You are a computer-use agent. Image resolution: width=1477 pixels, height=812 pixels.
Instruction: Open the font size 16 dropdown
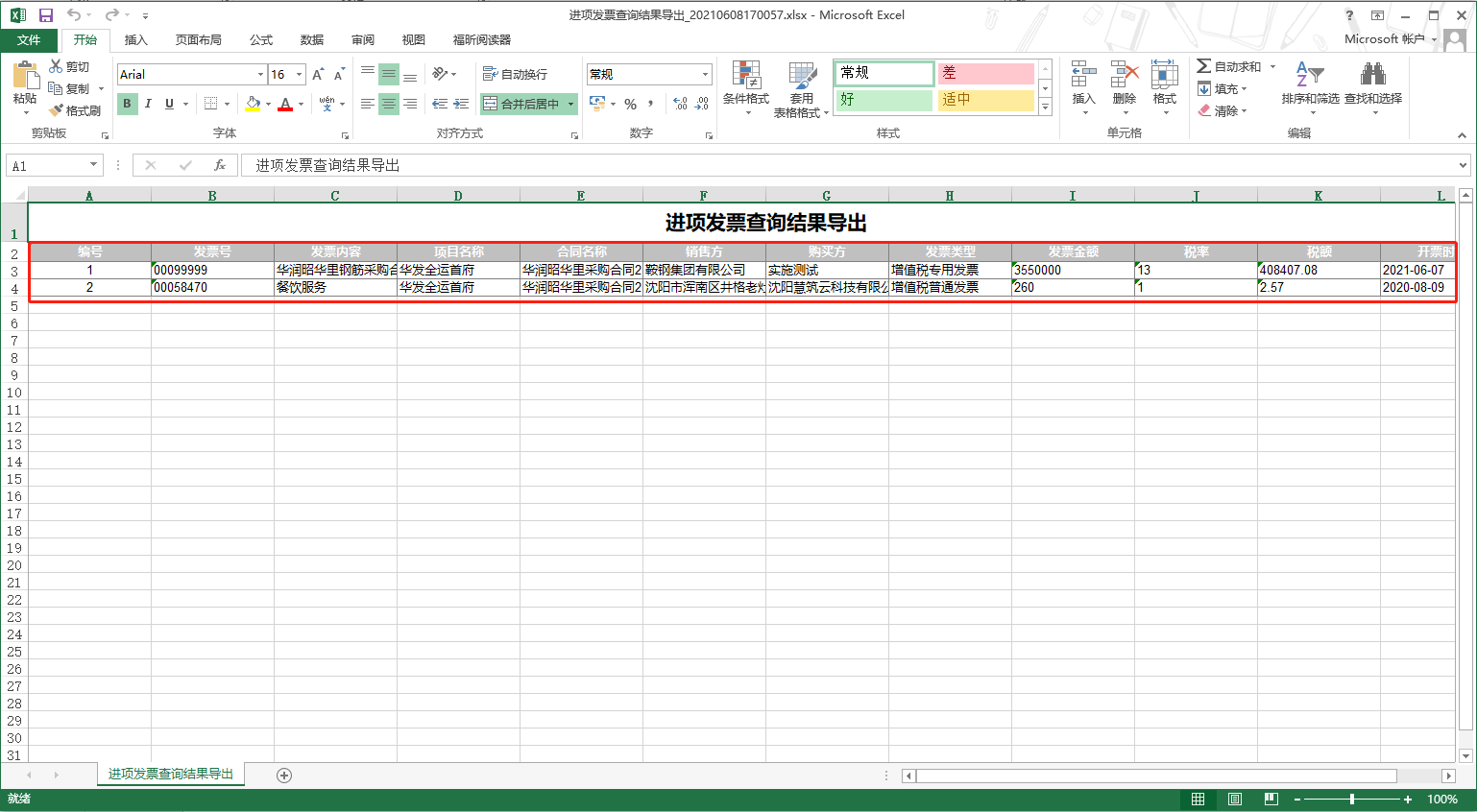[299, 74]
